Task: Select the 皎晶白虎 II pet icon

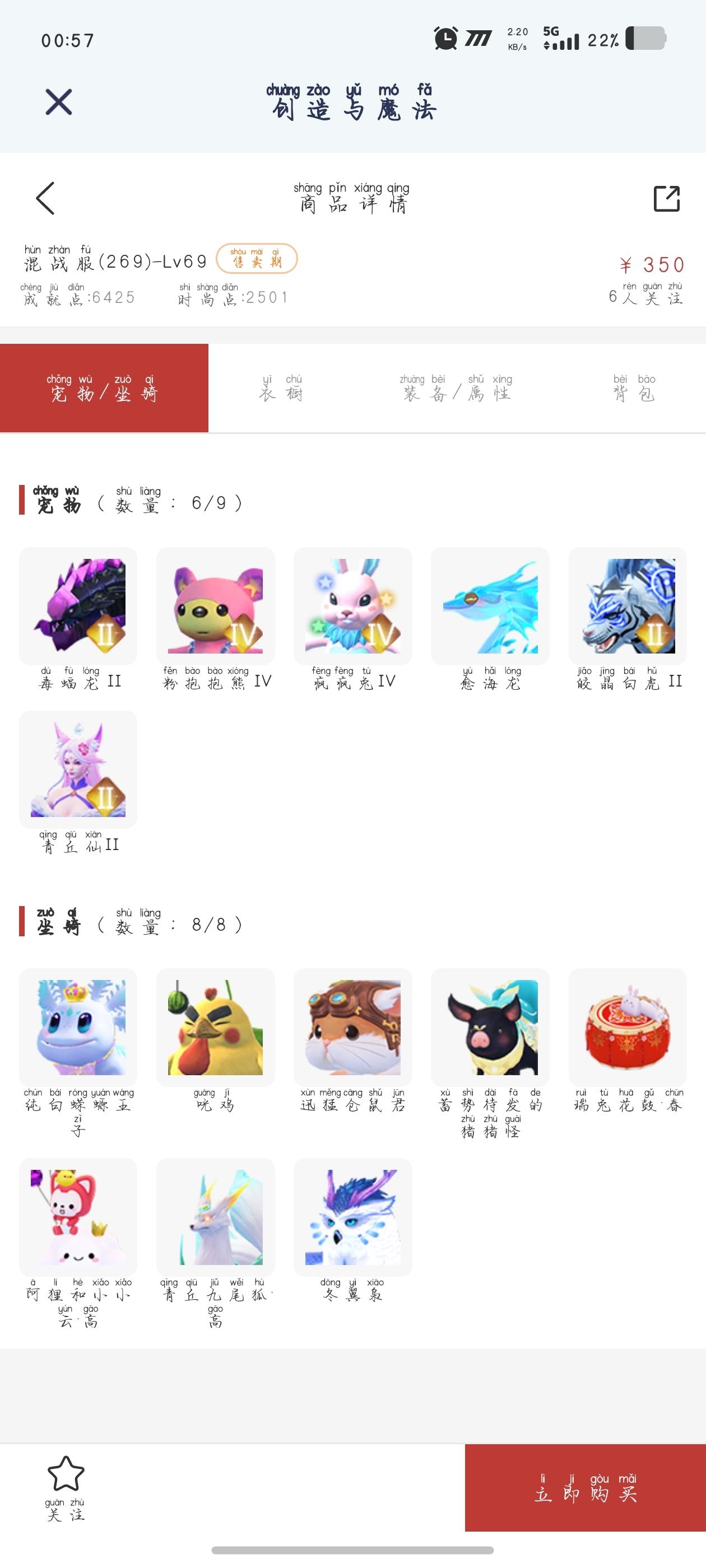Action: 628,606
